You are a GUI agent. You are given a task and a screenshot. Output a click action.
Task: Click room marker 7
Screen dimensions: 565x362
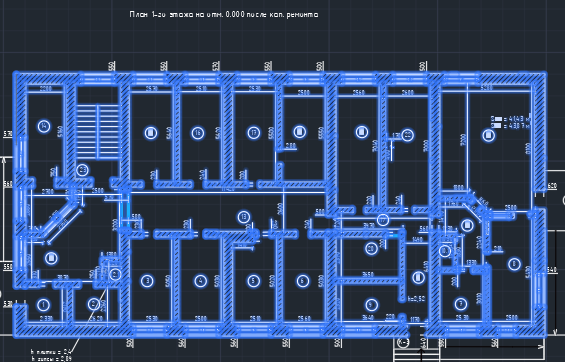click(x=461, y=304)
